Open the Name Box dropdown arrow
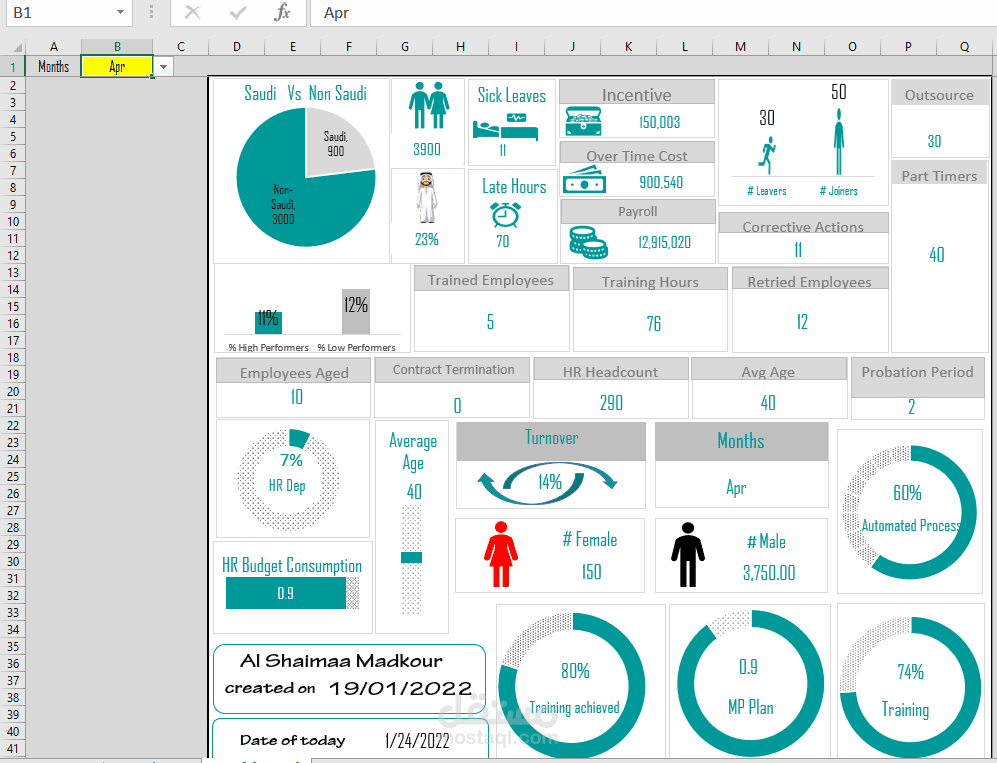Screen dimensions: 997x763 [x=120, y=12]
